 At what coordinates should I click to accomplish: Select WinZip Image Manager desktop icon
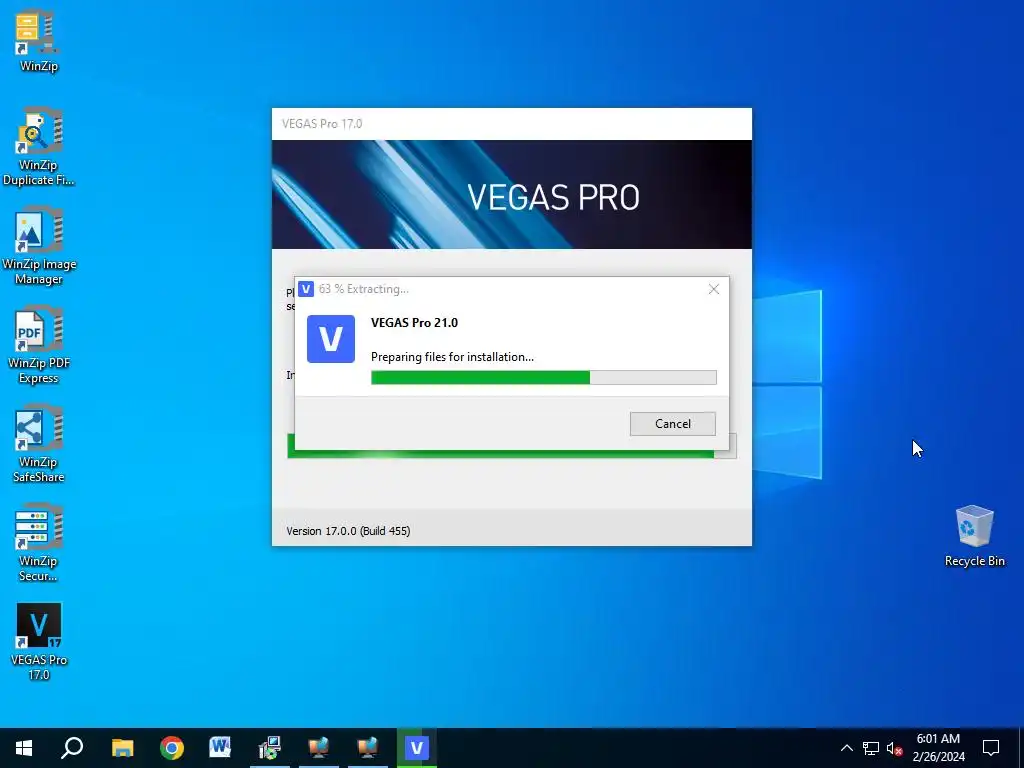tap(38, 246)
